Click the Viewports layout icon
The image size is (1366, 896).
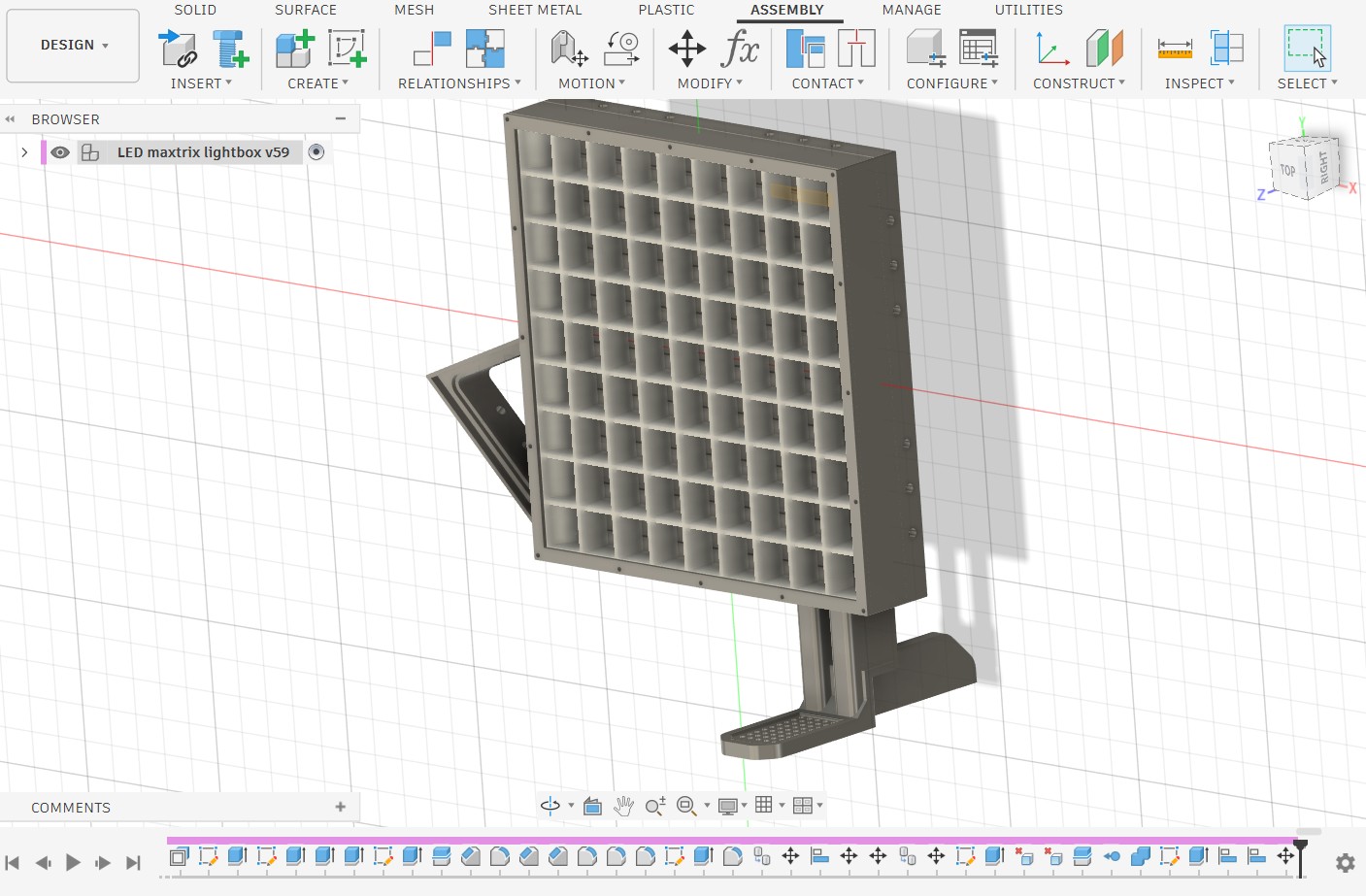pyautogui.click(x=803, y=806)
